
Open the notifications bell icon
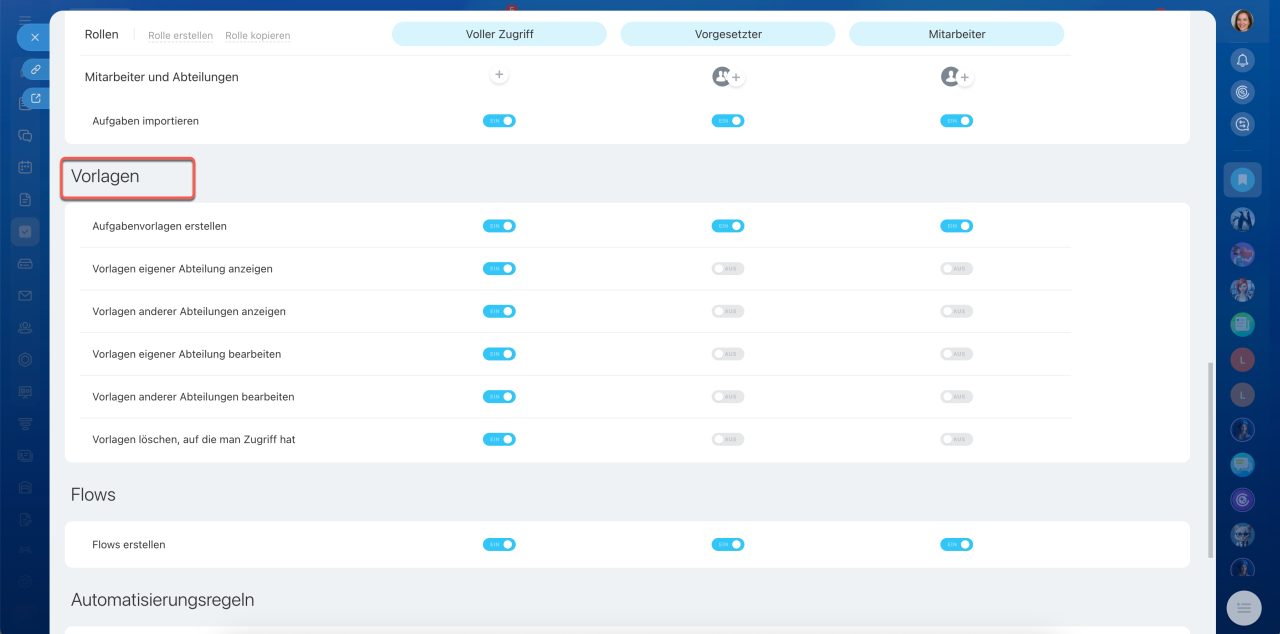1242,60
